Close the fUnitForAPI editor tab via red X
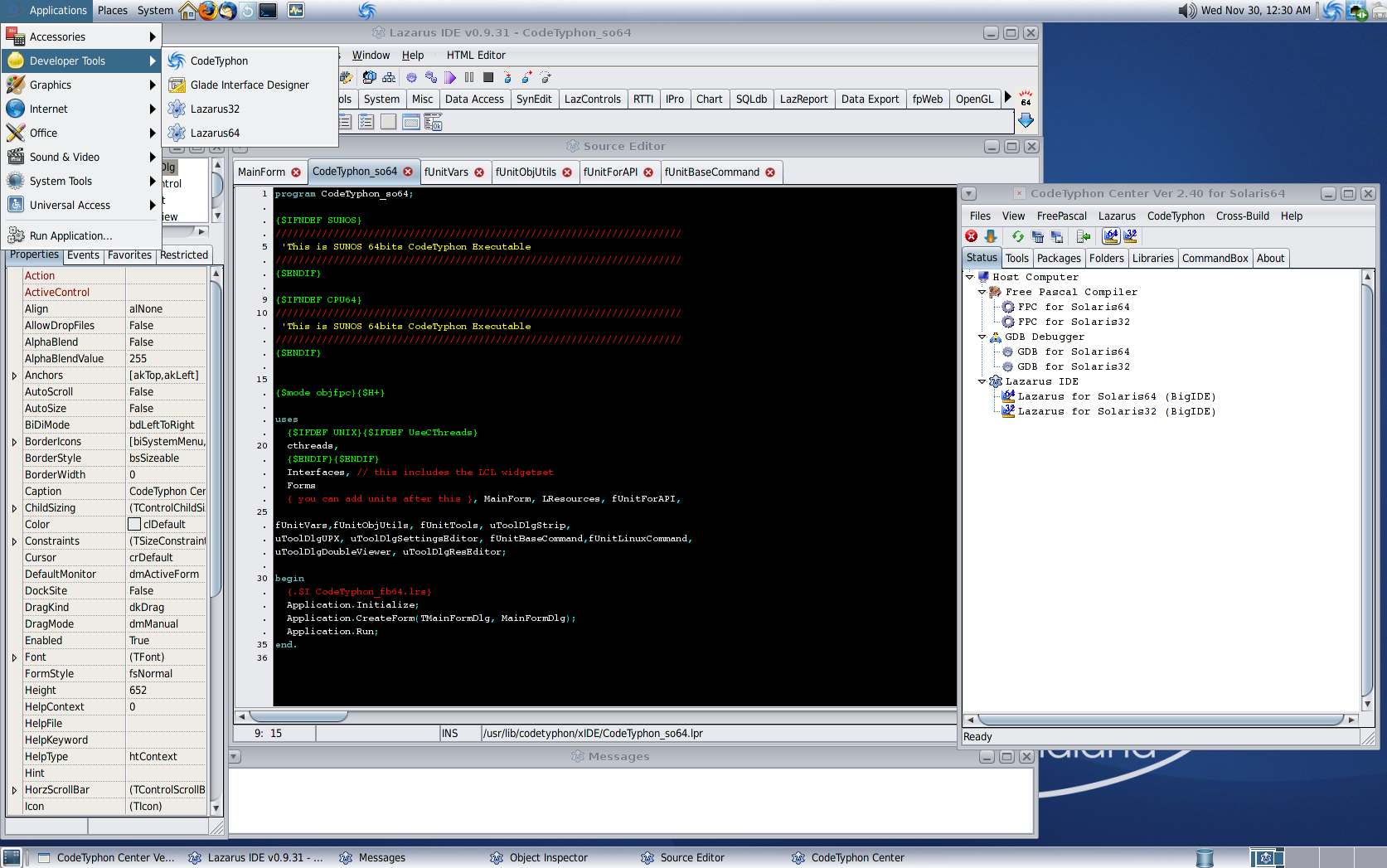Screen dimensions: 1387x868 (x=648, y=172)
